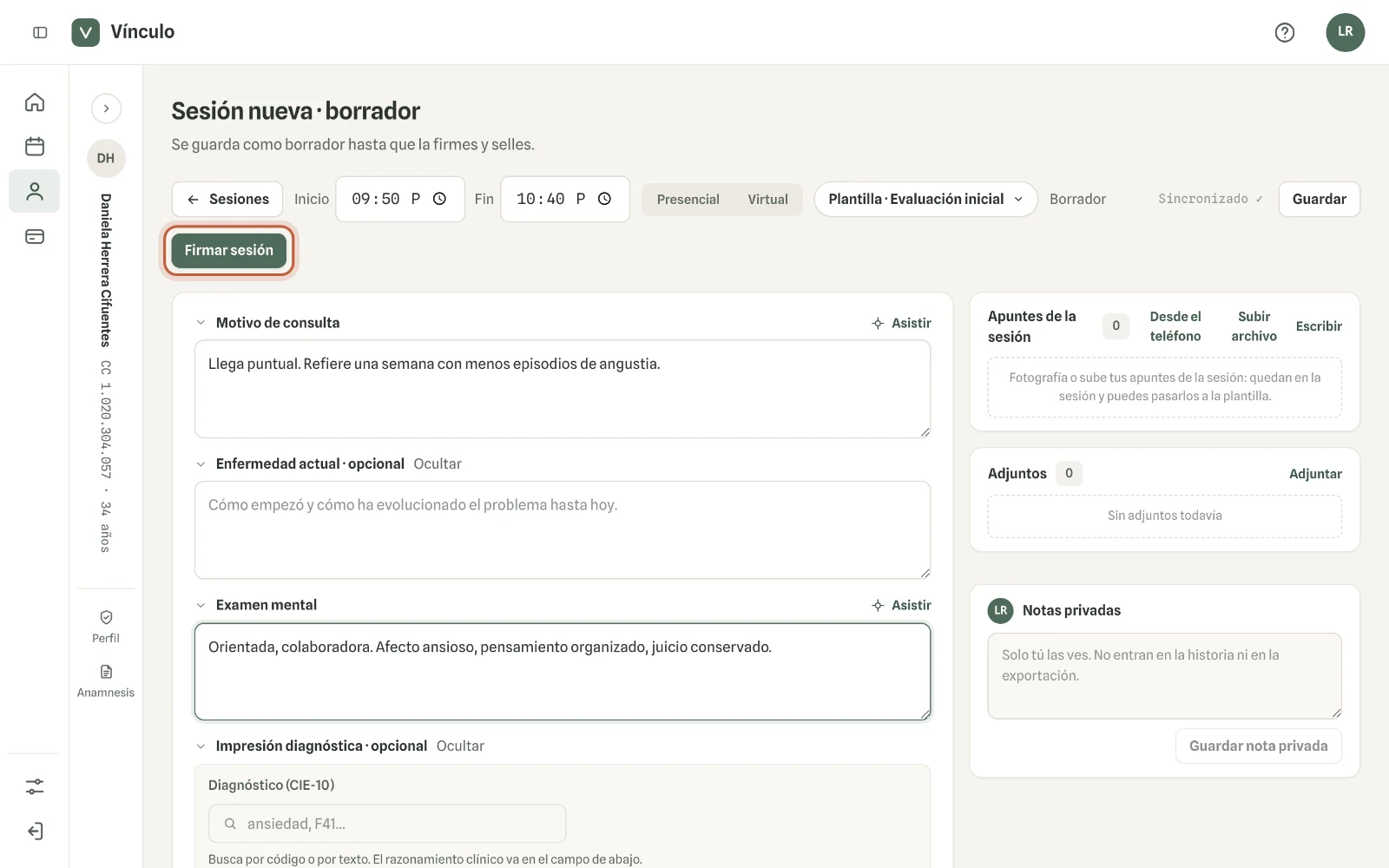Choose Desde el teléfono for notes
Image resolution: width=1389 pixels, height=868 pixels.
tap(1175, 326)
